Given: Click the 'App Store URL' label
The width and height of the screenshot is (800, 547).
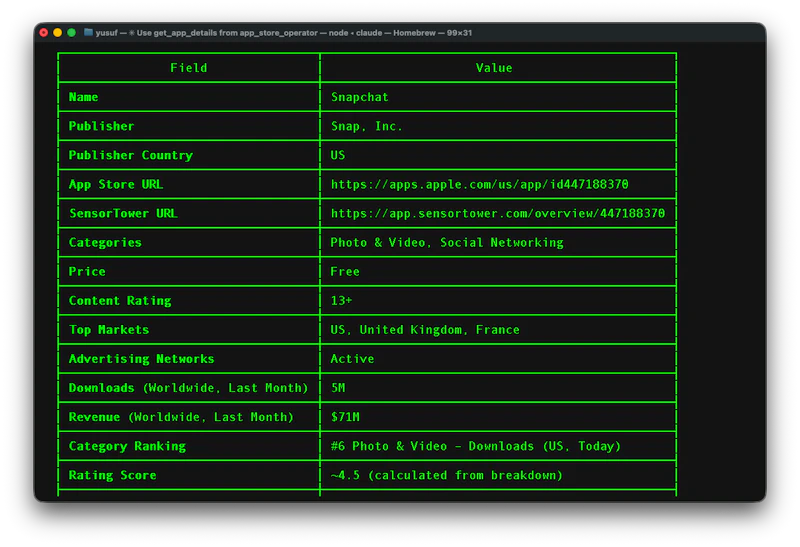Looking at the screenshot, I should (x=116, y=184).
